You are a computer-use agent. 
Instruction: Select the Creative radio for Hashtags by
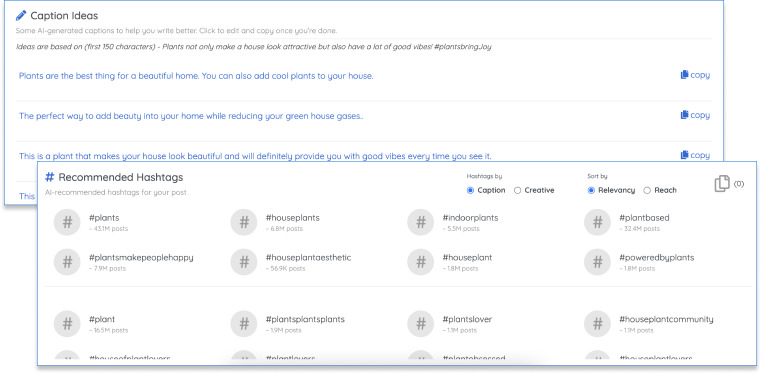(517, 191)
